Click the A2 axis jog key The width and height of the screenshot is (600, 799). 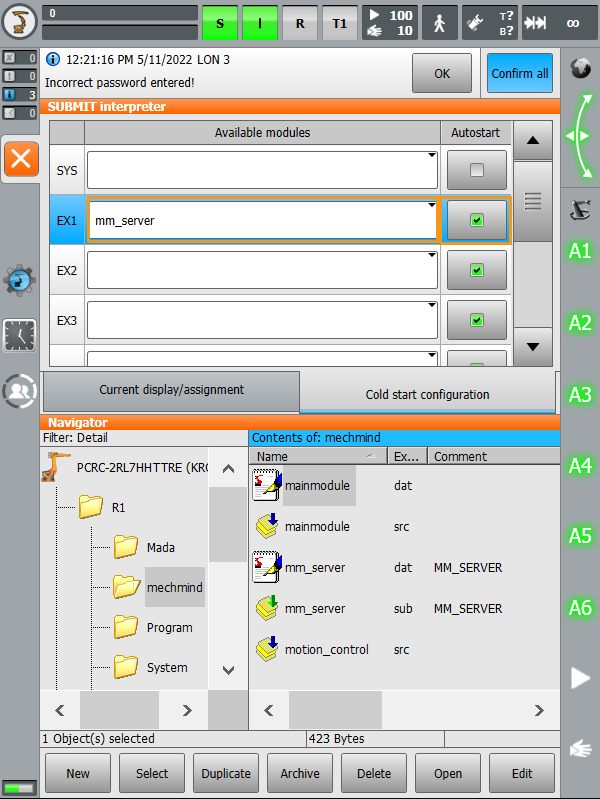[x=580, y=323]
